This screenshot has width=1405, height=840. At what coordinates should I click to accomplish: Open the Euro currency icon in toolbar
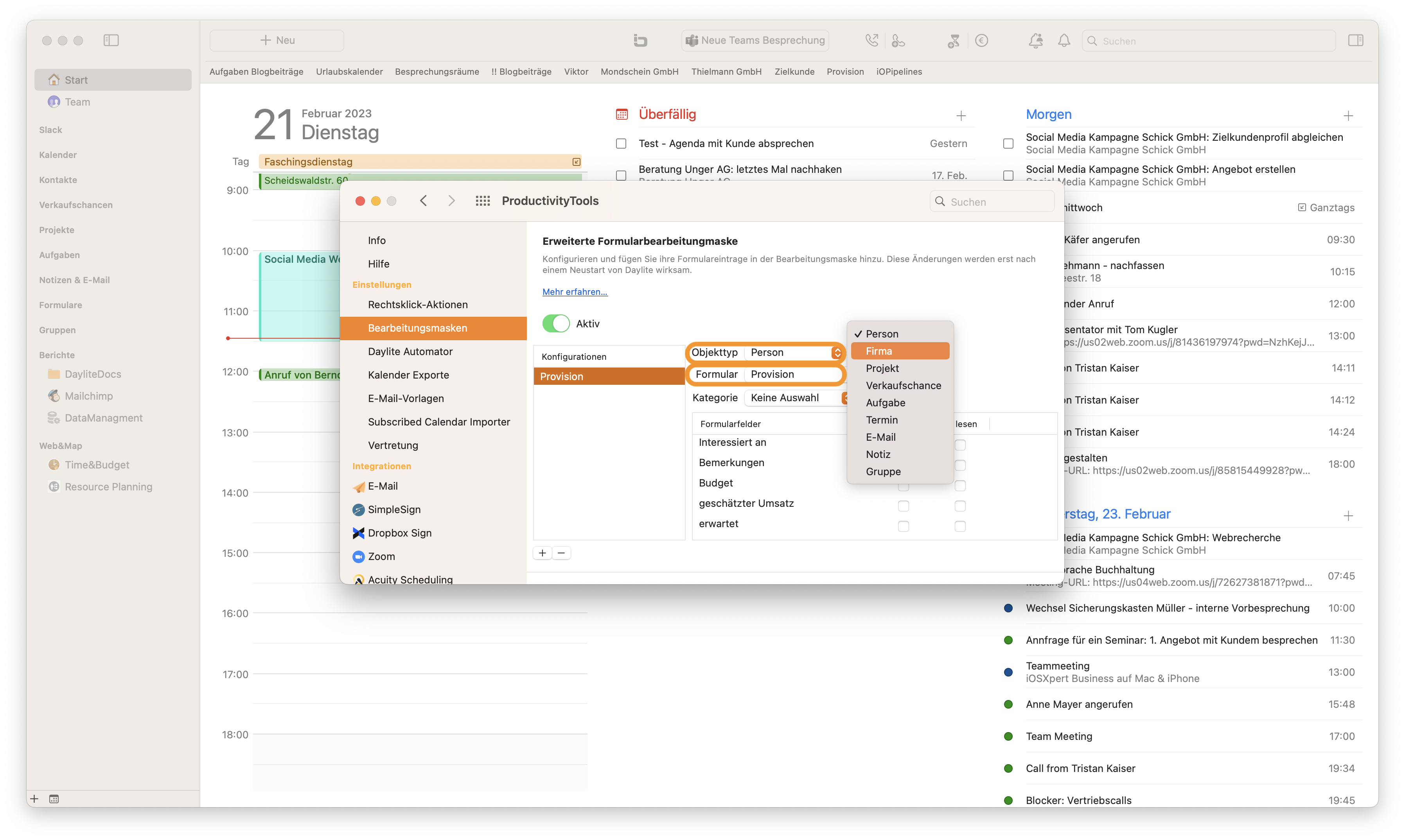pos(981,40)
